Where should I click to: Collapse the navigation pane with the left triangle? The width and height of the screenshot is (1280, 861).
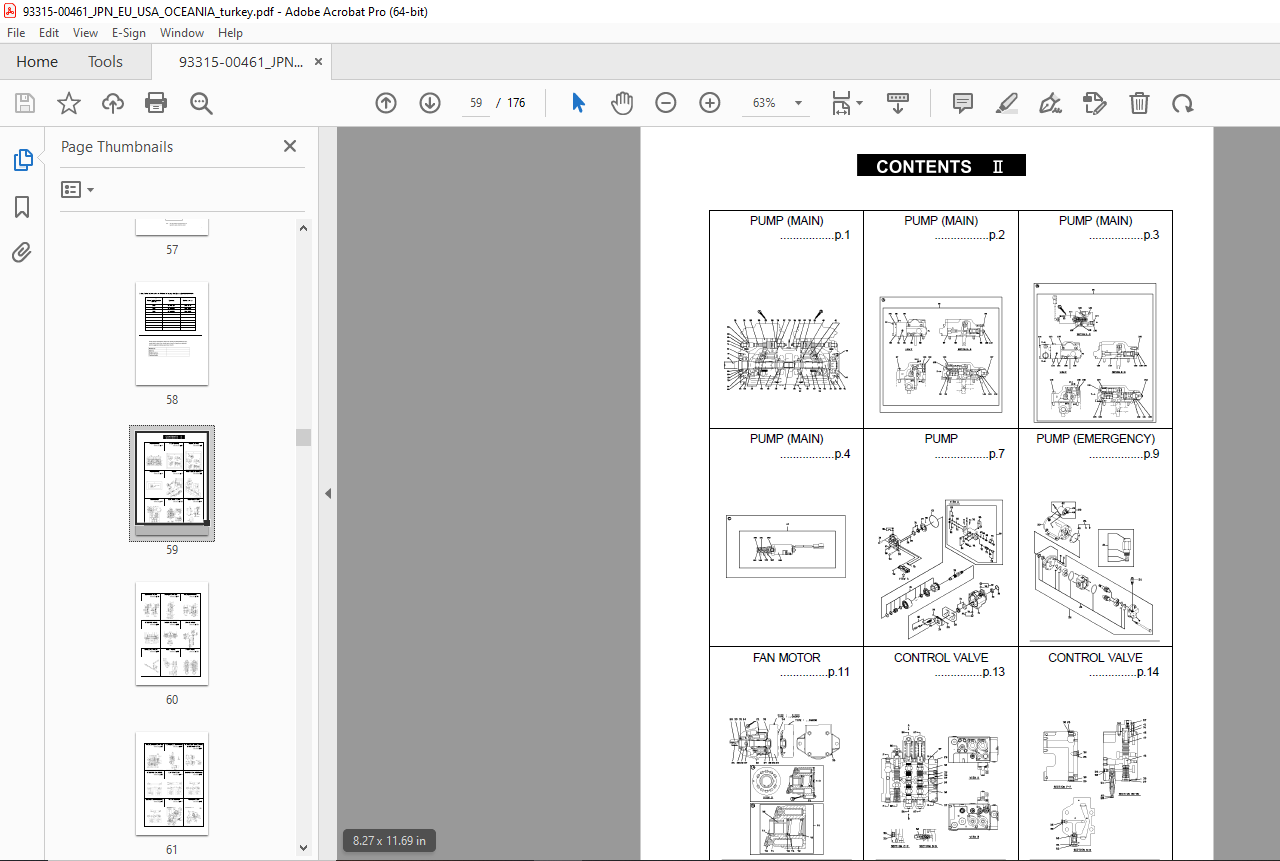pos(327,493)
